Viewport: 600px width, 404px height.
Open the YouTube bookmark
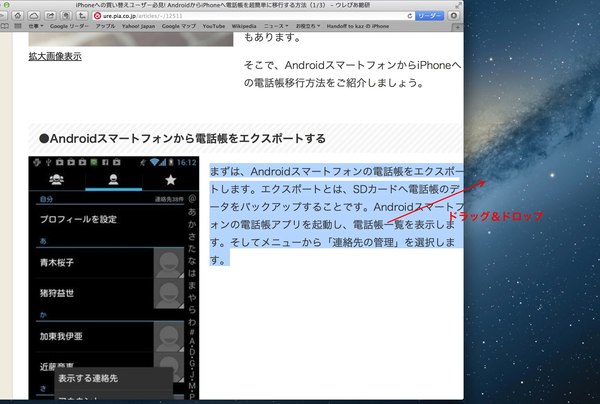coord(213,27)
